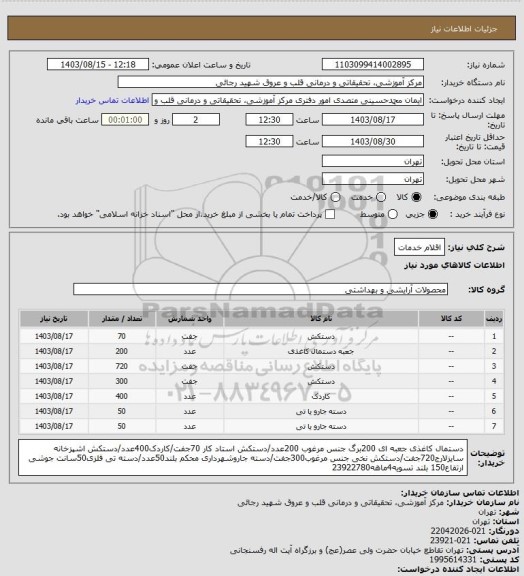The width and height of the screenshot is (524, 576).
Task: Click the remaining days field showing 2
Action: tap(196, 120)
